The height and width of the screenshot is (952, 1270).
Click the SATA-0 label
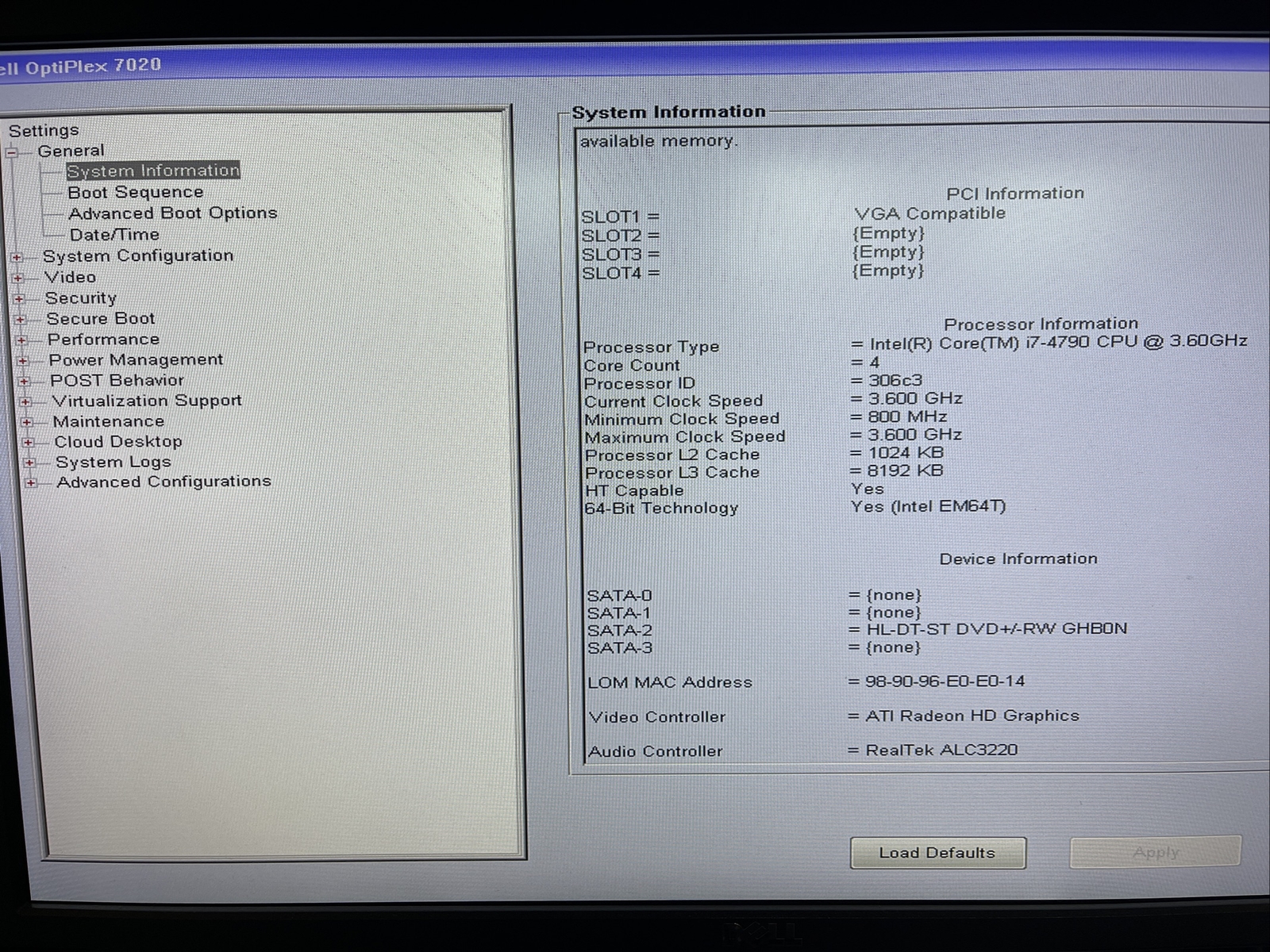pyautogui.click(x=619, y=596)
